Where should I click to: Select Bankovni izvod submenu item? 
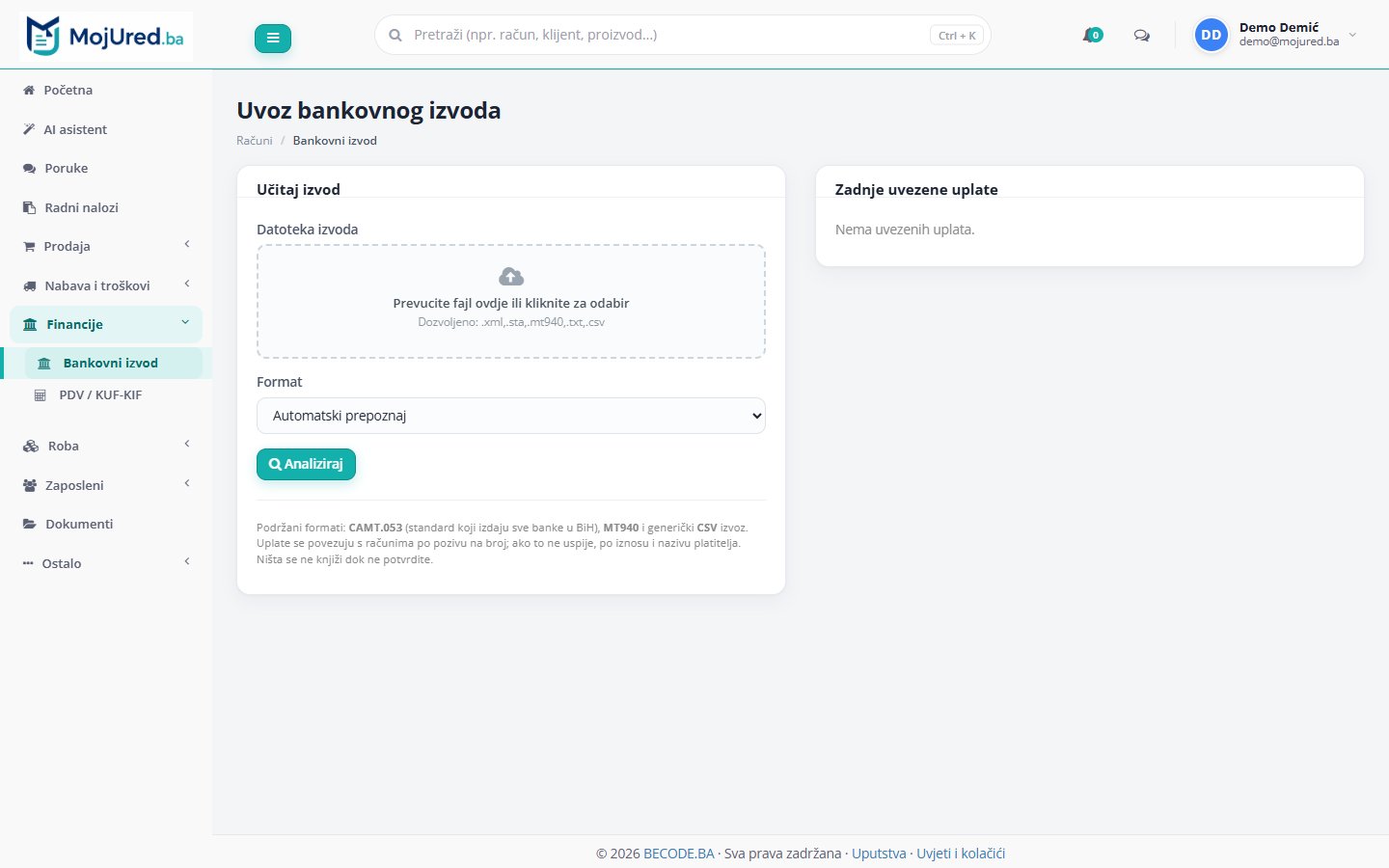click(x=111, y=363)
